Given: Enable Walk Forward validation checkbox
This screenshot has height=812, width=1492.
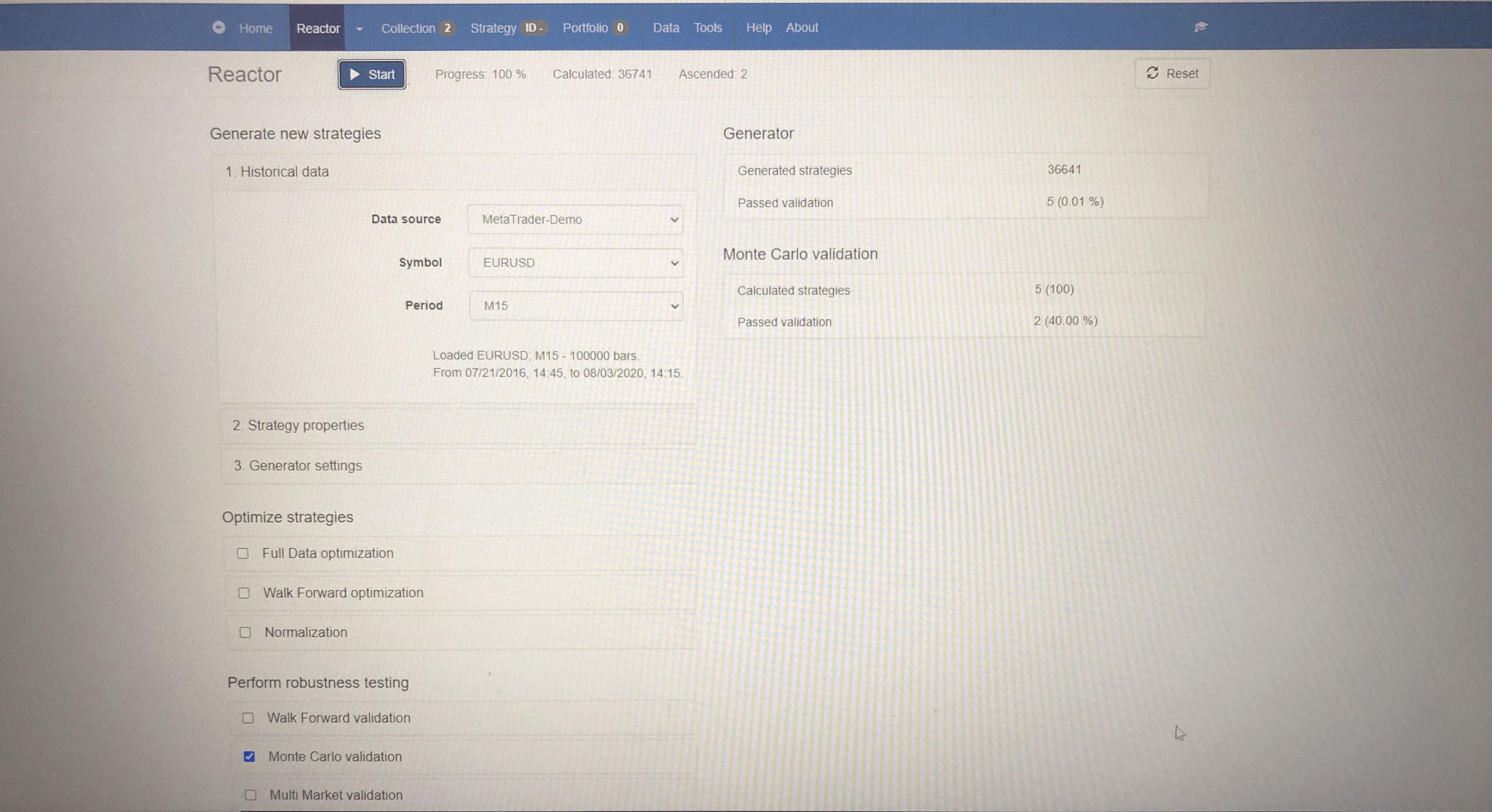Looking at the screenshot, I should point(248,718).
